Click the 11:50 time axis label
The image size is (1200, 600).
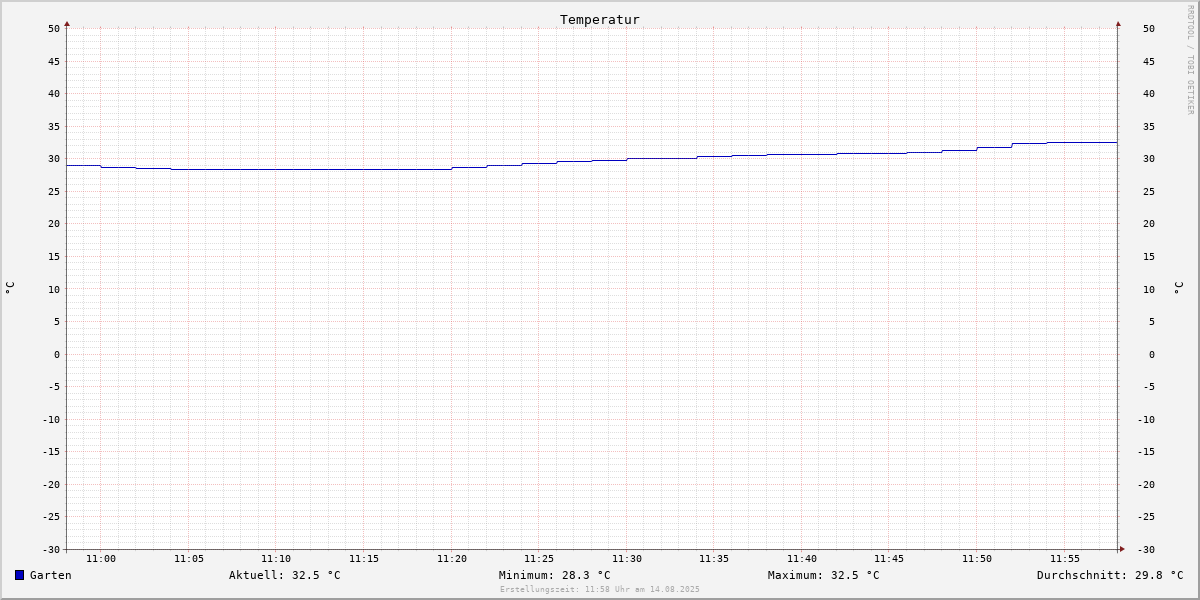point(977,559)
